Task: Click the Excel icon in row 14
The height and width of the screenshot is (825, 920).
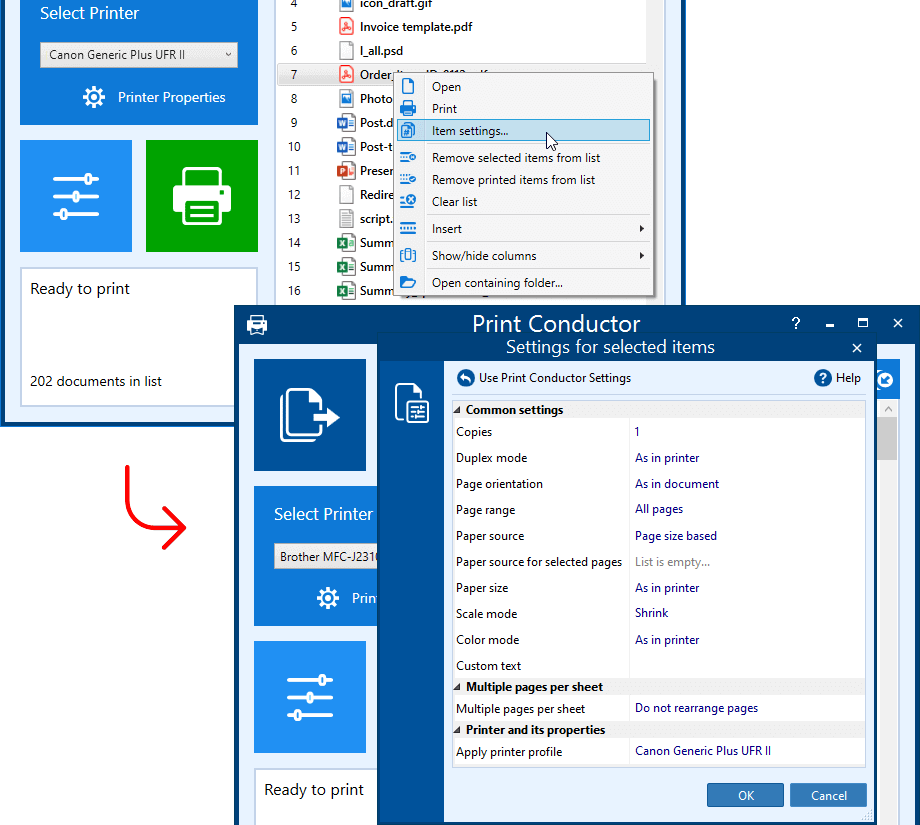Action: 346,243
